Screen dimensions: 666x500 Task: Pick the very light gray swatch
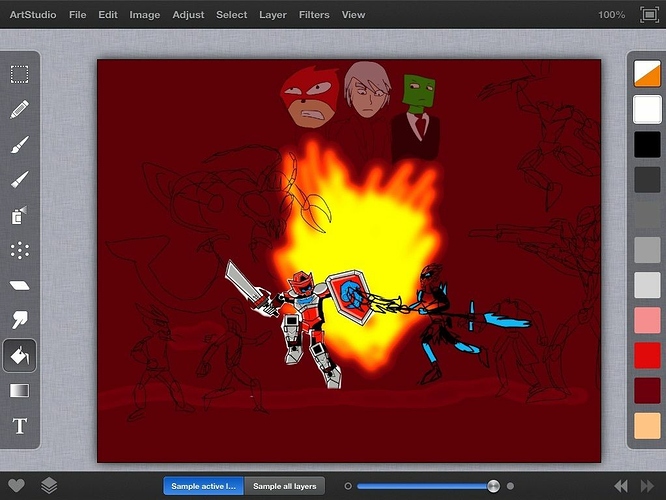(x=647, y=285)
